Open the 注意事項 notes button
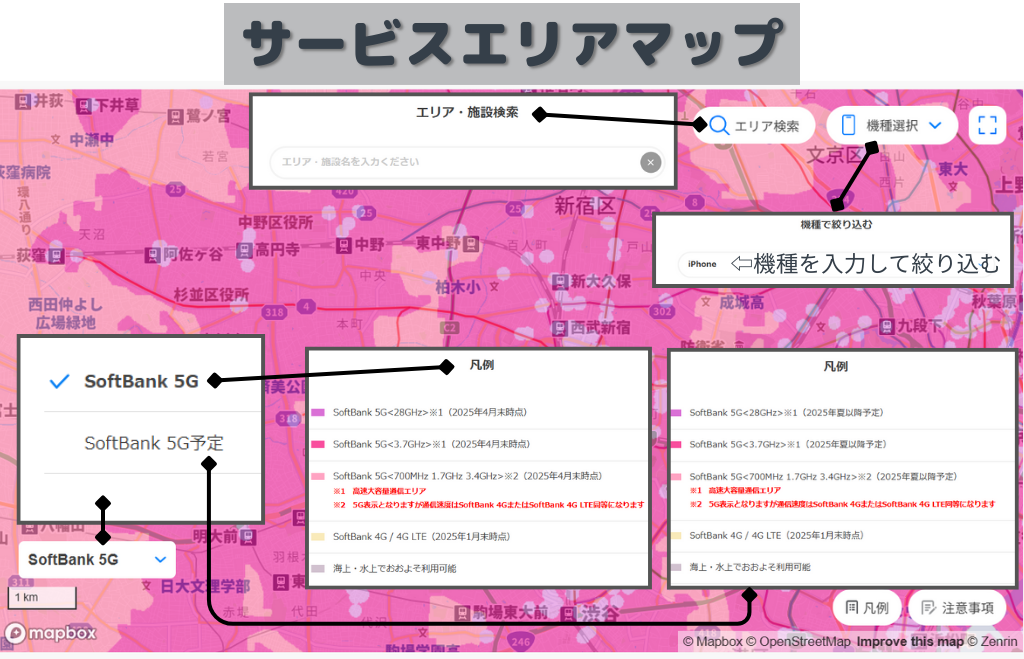The image size is (1024, 659). point(957,608)
